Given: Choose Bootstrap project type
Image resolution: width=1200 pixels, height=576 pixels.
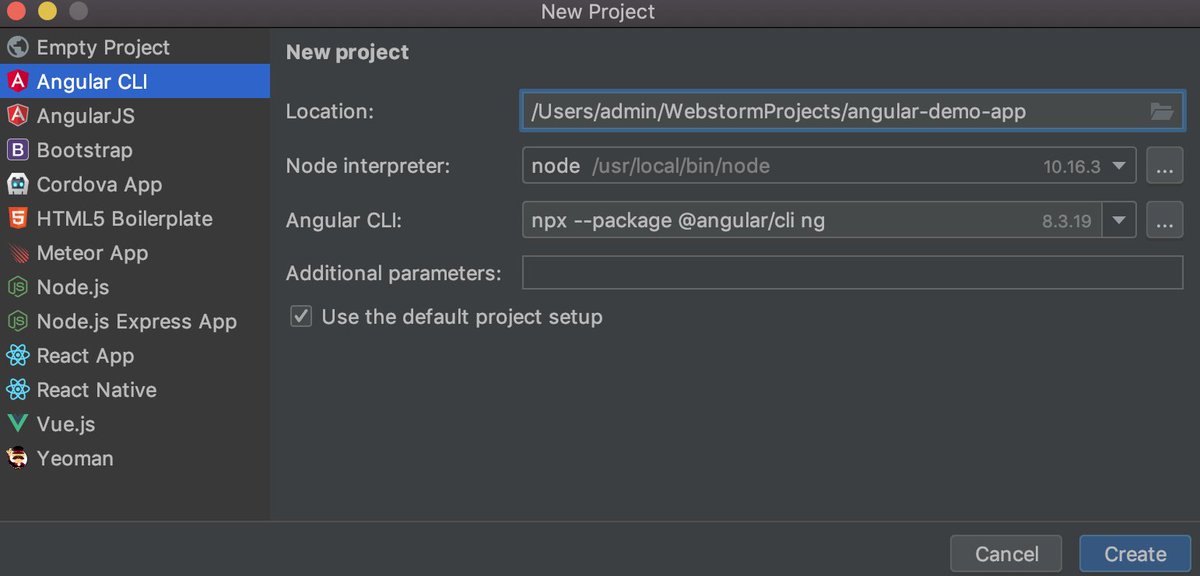Looking at the screenshot, I should pos(135,150).
